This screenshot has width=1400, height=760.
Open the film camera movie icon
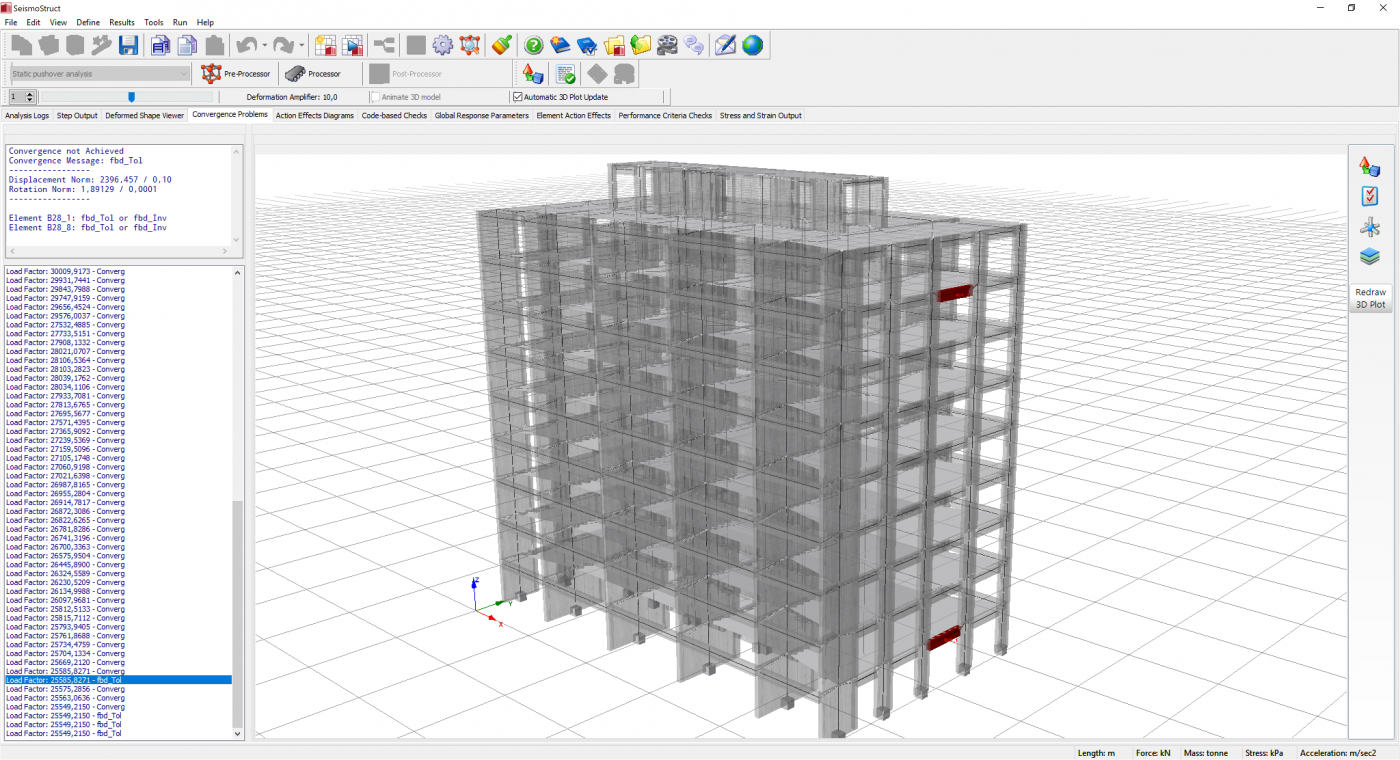click(x=667, y=45)
